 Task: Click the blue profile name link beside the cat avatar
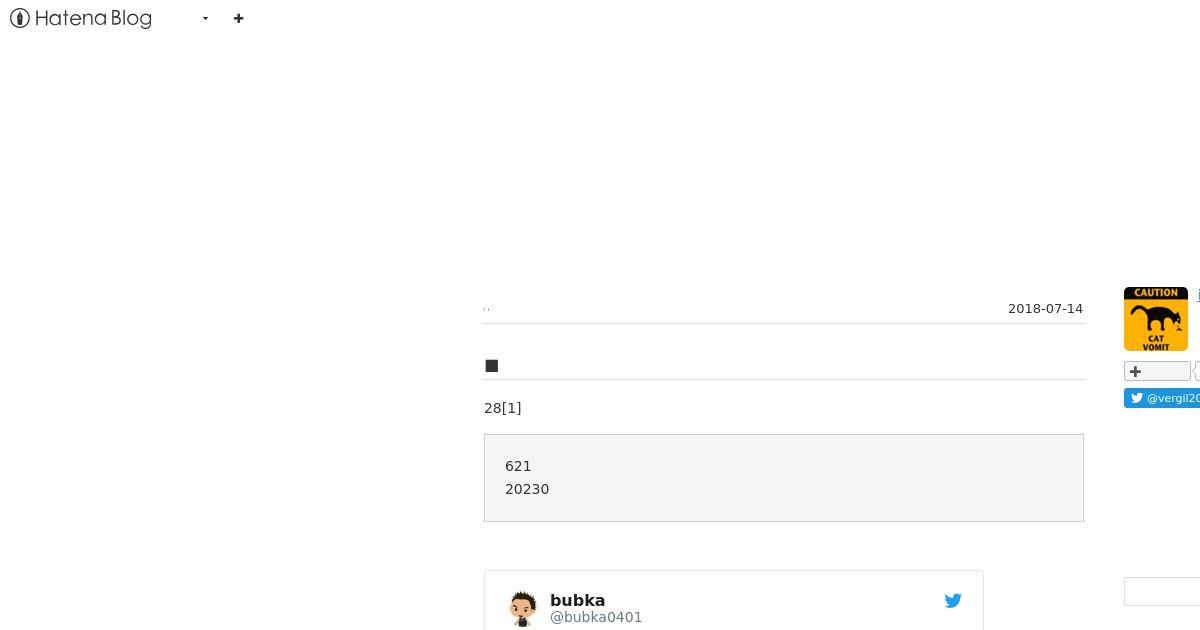tap(1198, 295)
